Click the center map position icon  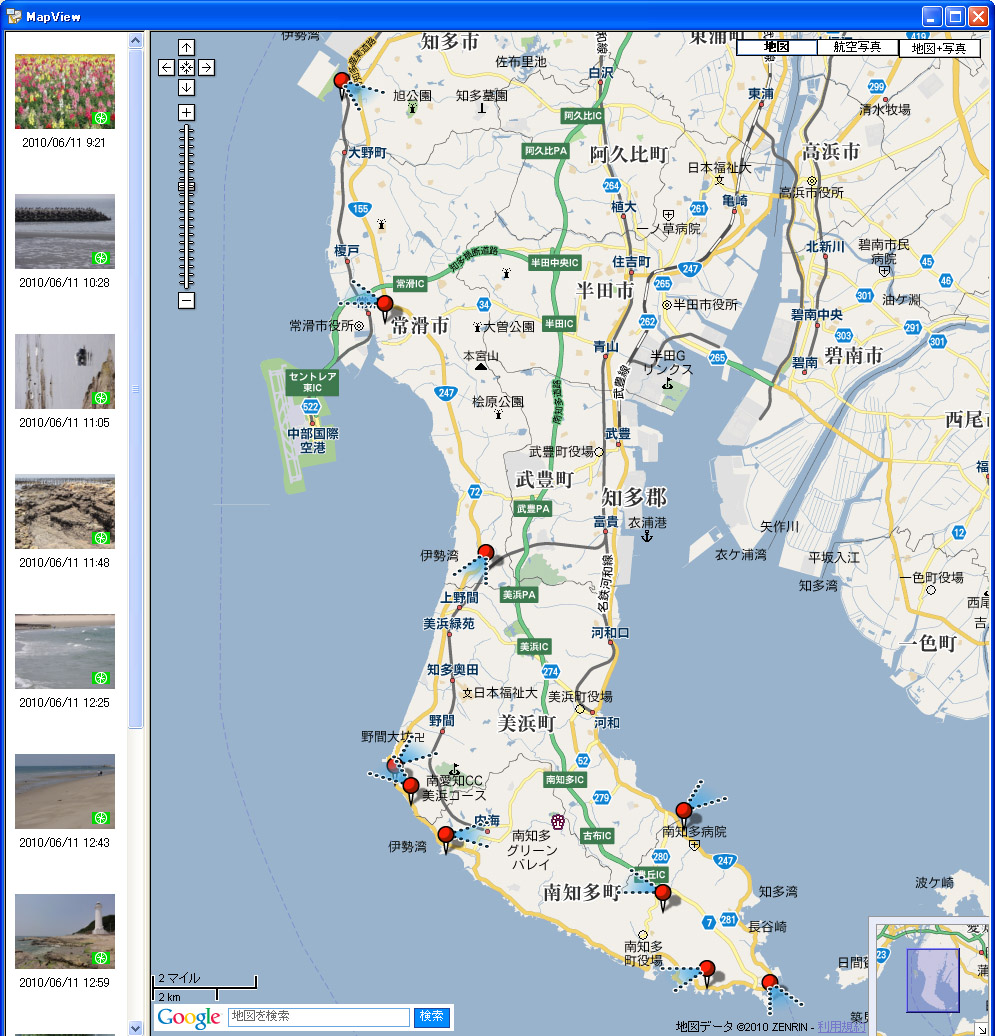pyautogui.click(x=185, y=67)
